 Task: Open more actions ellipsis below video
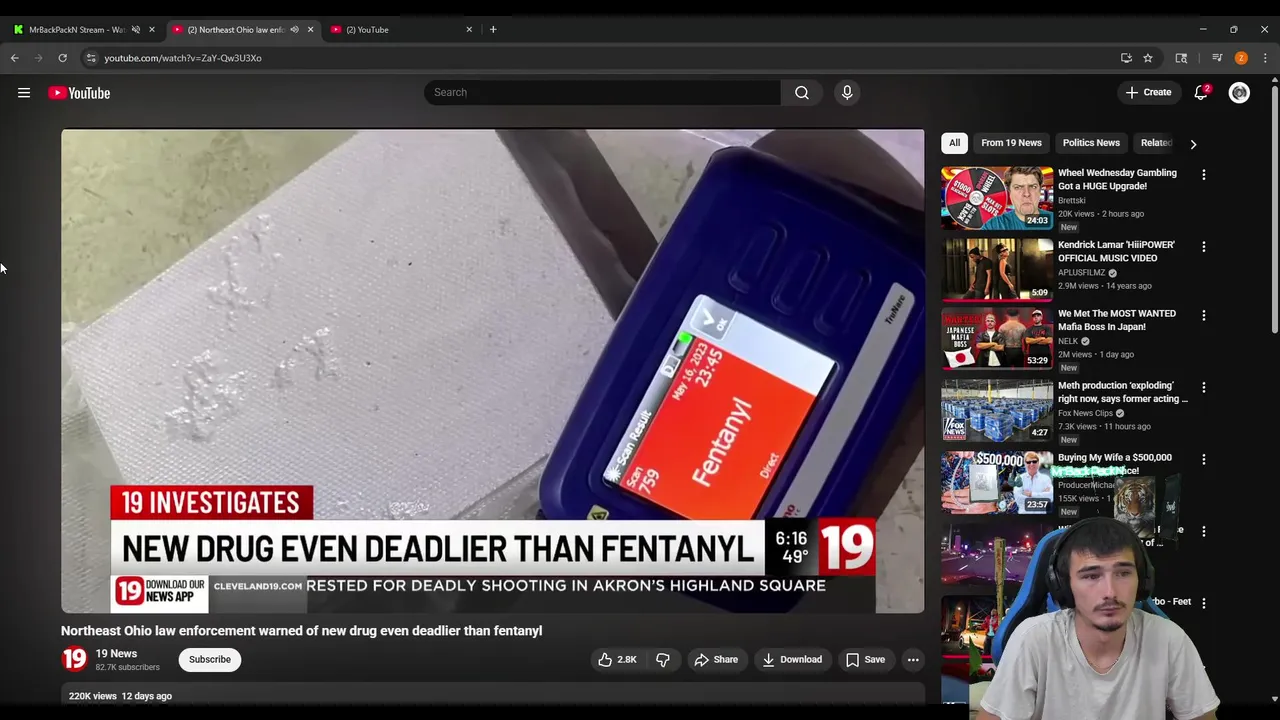pos(913,660)
